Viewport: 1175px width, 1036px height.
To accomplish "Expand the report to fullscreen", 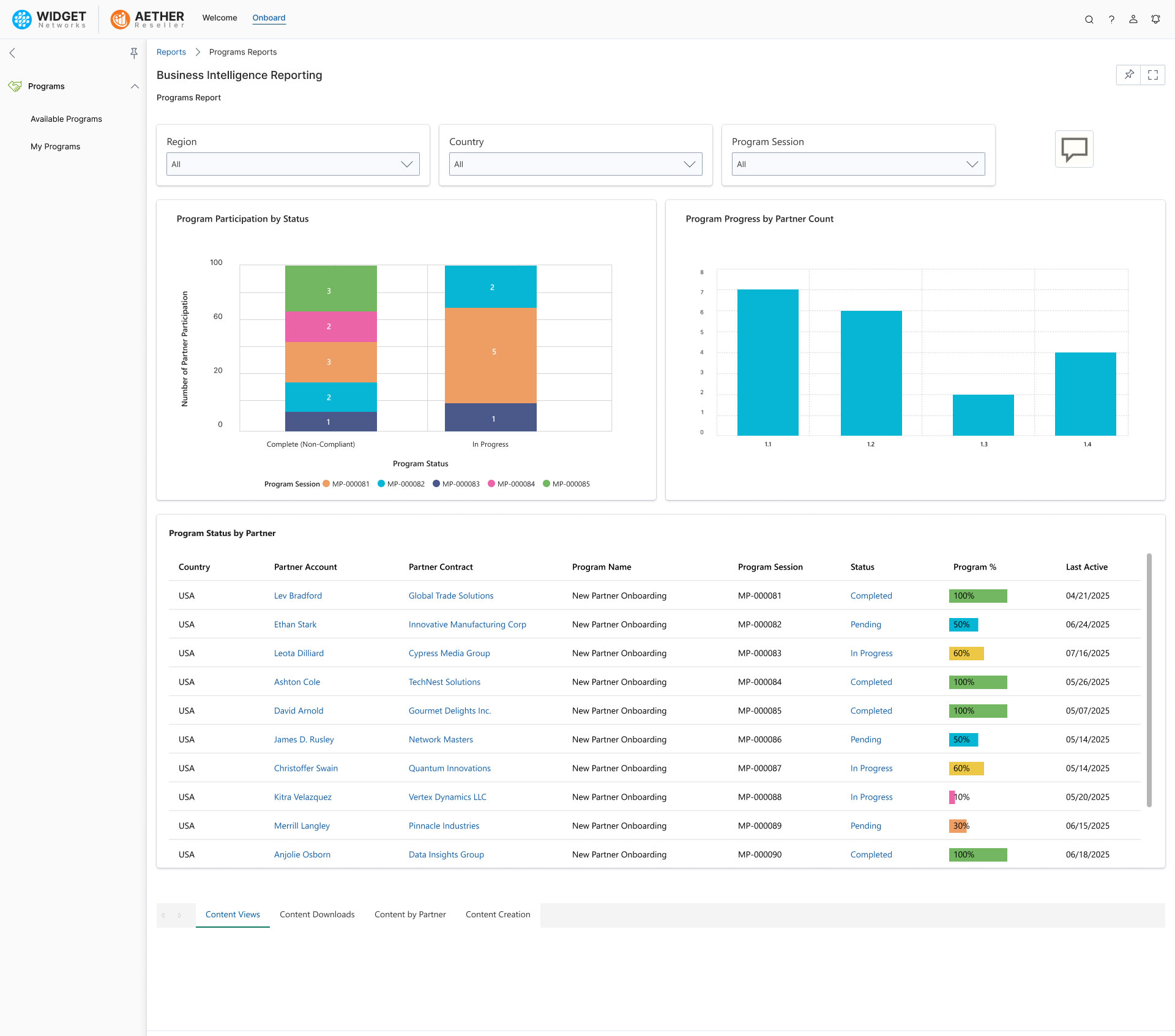I will [x=1154, y=75].
